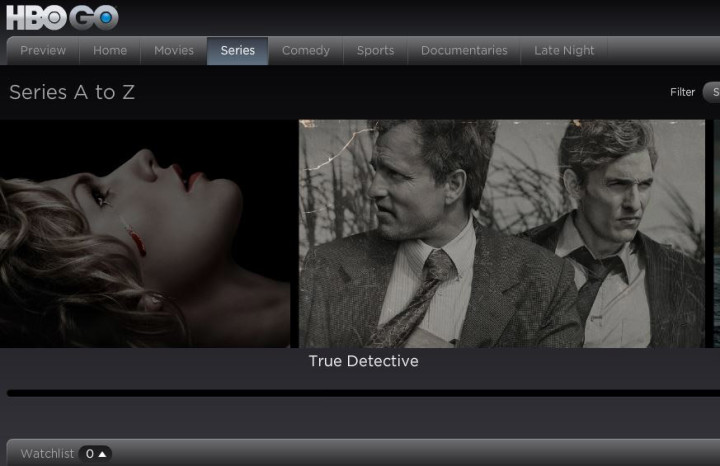720x466 pixels.
Task: Click the HBO GO logo
Action: click(x=62, y=17)
